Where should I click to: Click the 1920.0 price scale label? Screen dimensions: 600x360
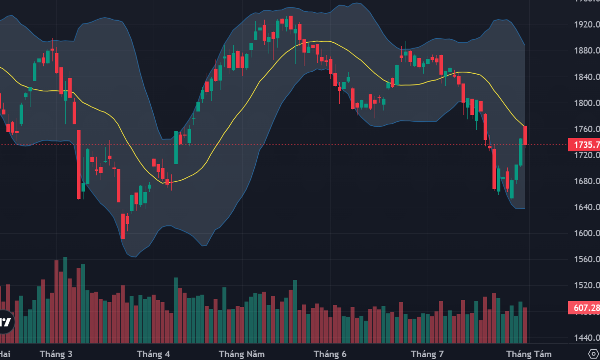click(587, 24)
